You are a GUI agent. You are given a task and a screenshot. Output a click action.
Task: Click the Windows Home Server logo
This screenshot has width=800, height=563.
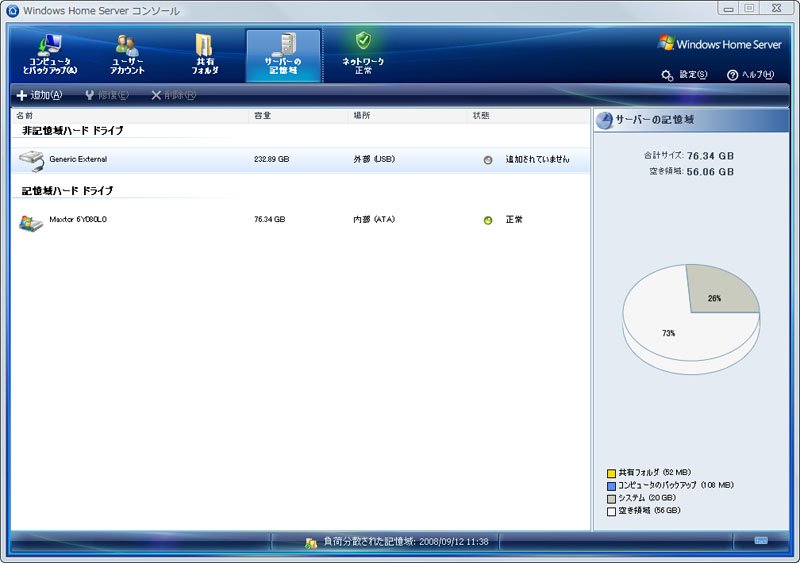click(x=719, y=44)
